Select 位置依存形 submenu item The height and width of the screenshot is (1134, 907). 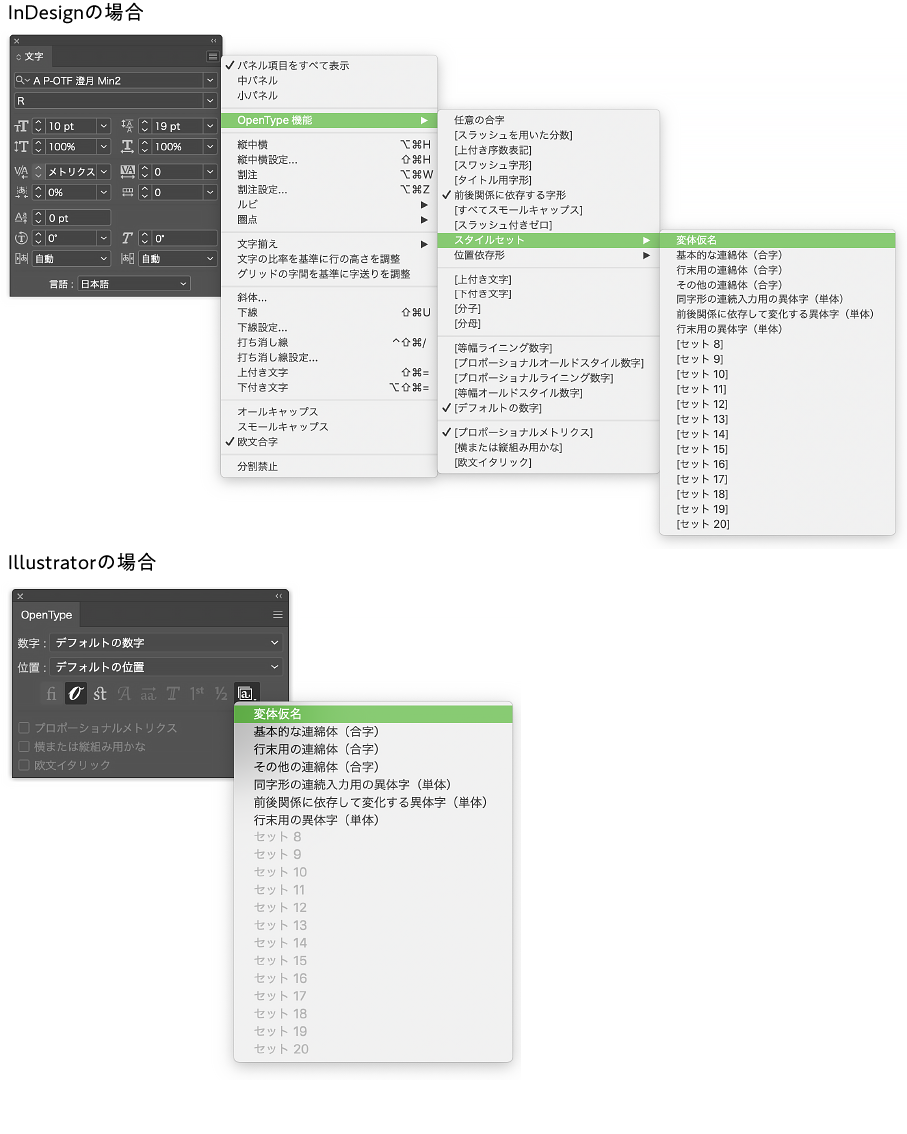coord(548,255)
